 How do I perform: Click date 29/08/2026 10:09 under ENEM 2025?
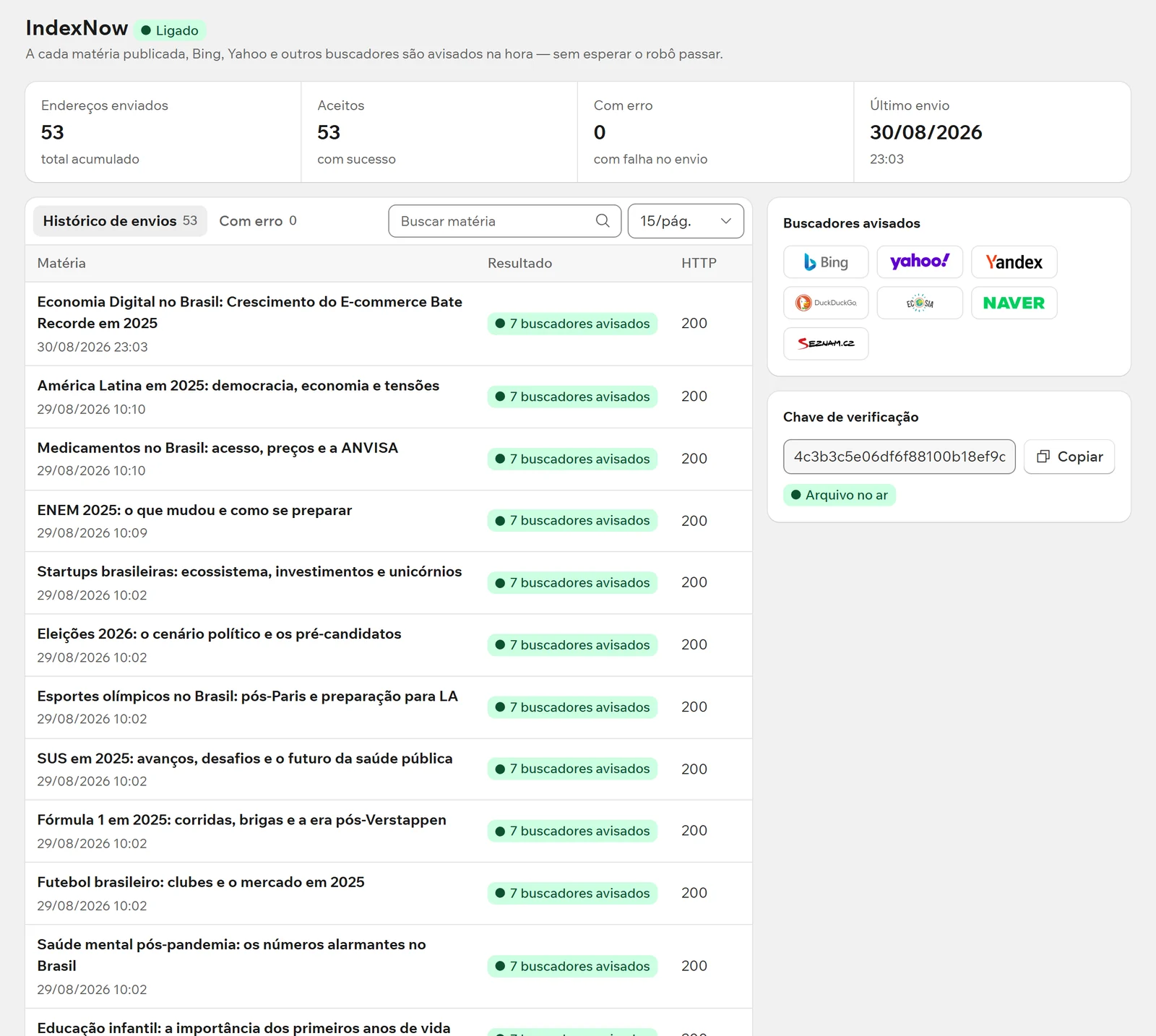[x=92, y=532]
